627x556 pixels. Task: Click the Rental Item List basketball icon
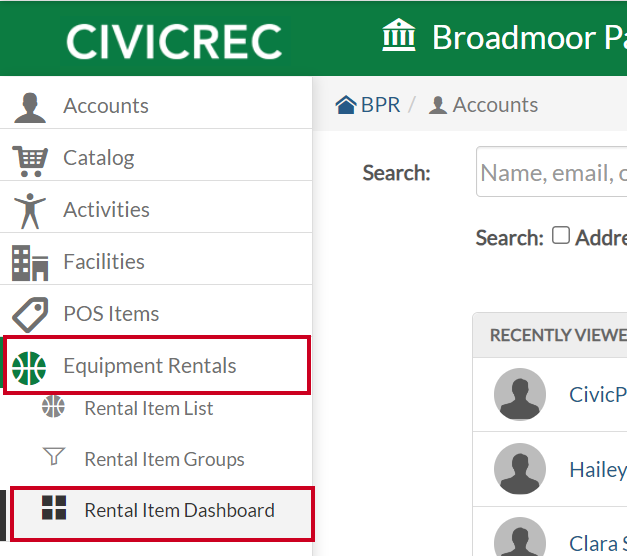pos(53,406)
